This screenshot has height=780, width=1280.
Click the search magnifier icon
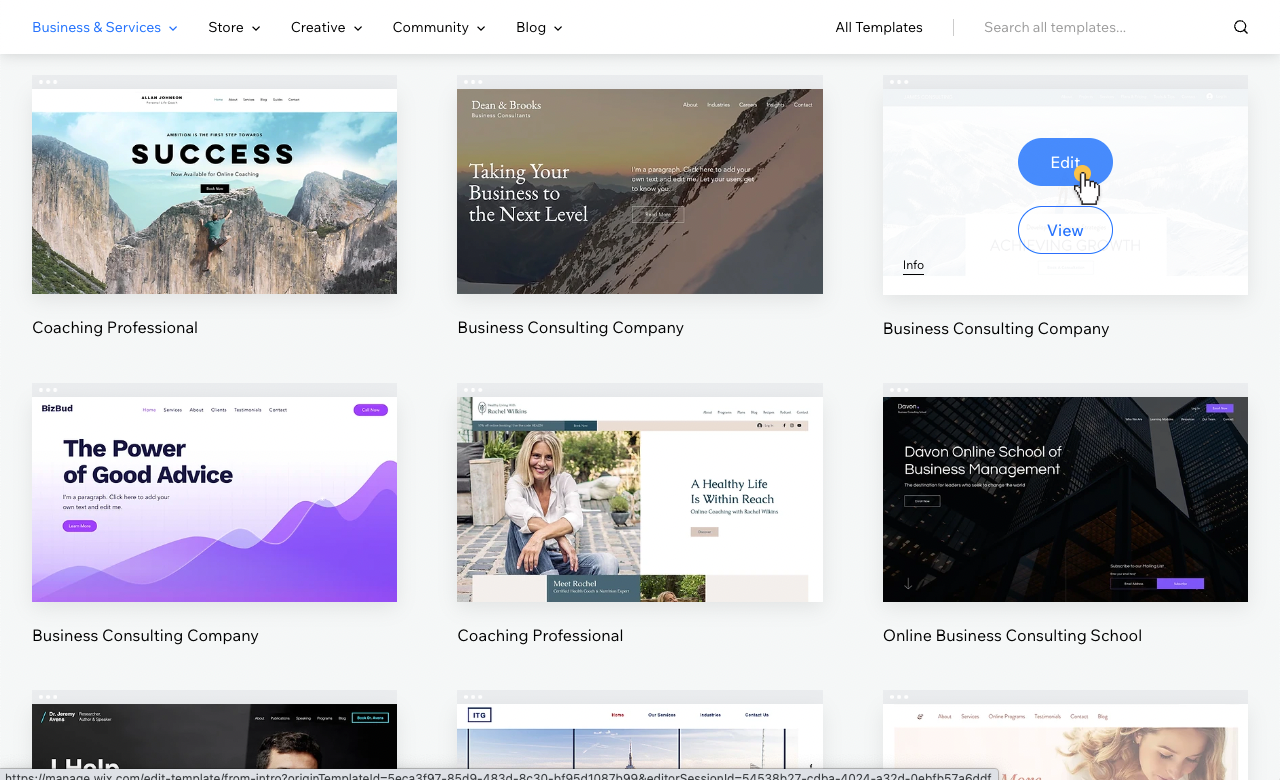coord(1241,27)
